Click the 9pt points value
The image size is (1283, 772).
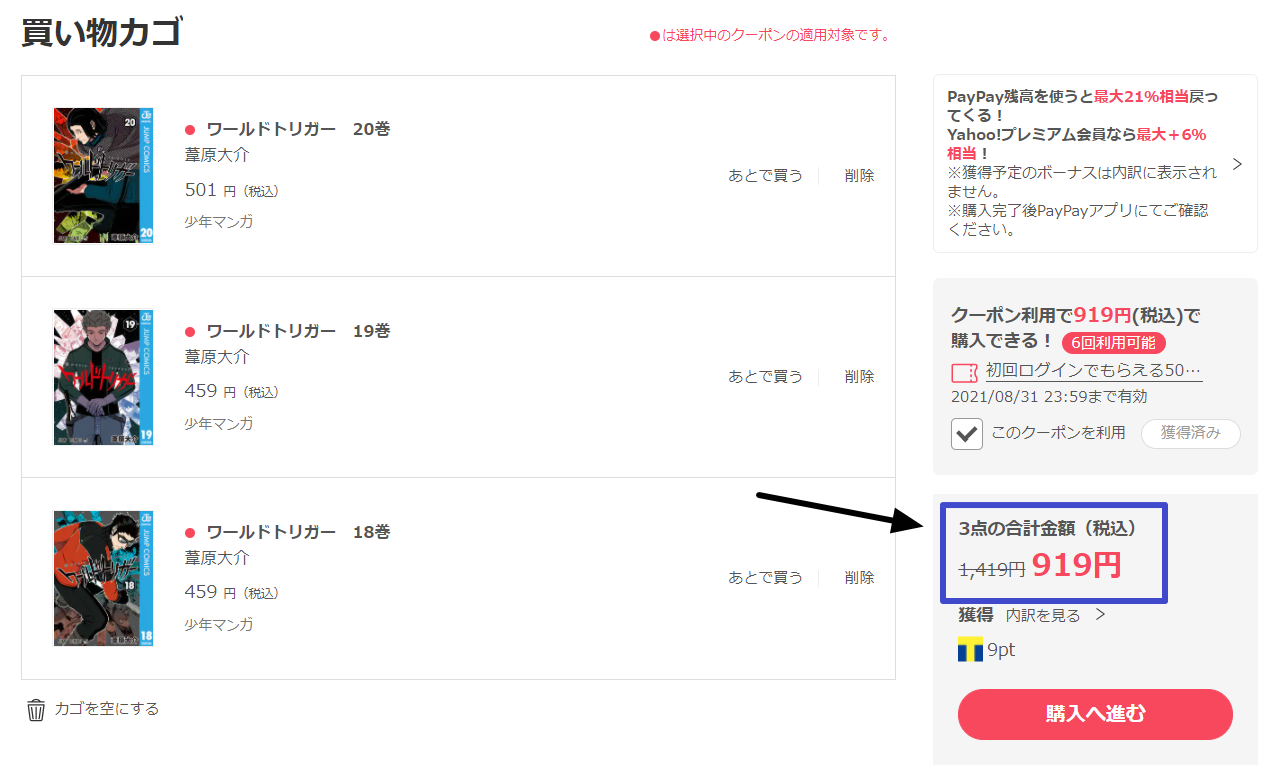point(1001,650)
